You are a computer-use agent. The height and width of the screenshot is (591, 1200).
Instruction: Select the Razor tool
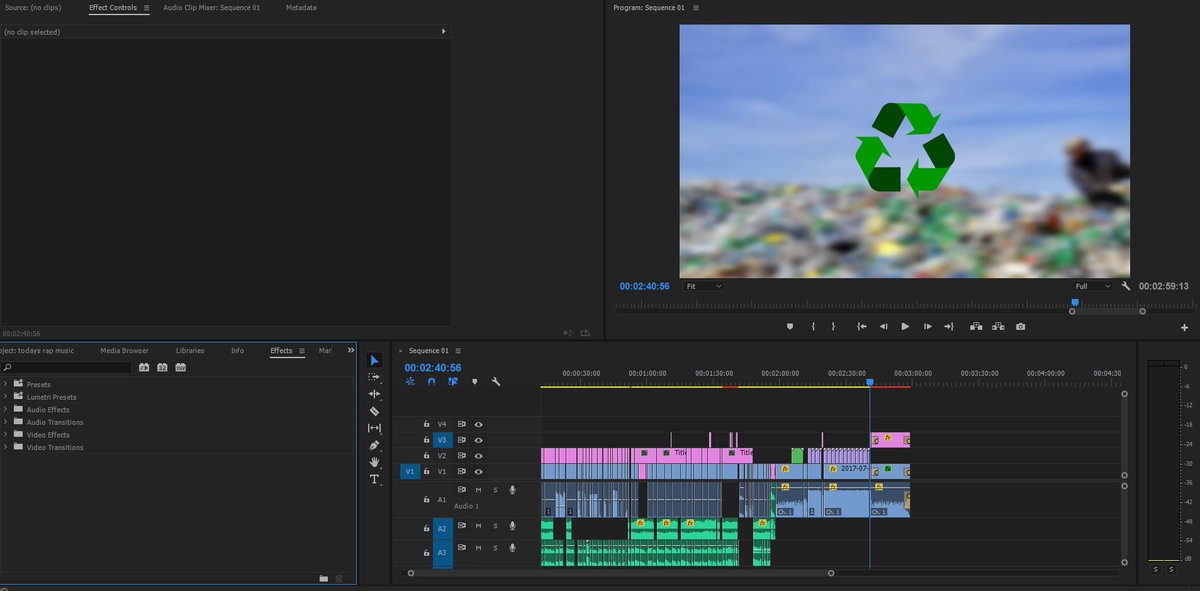(x=374, y=411)
